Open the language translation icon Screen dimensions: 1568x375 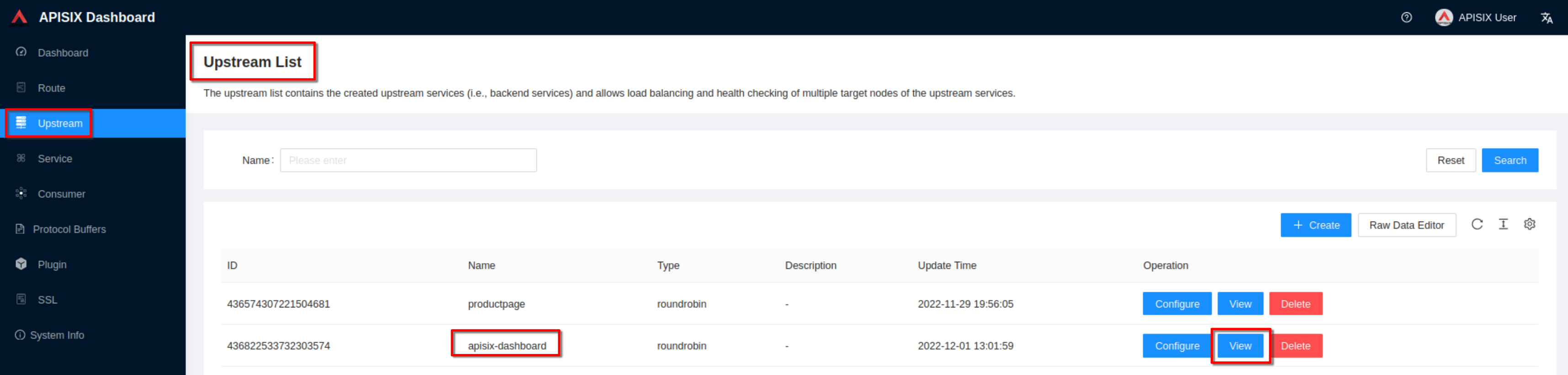tap(1546, 18)
